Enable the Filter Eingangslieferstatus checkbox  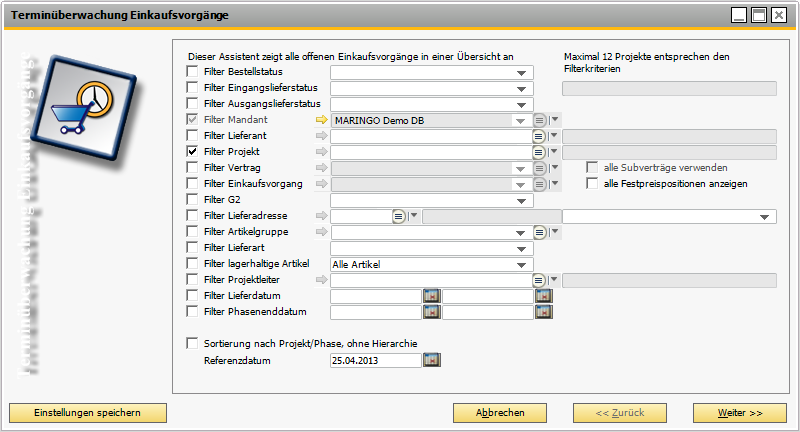click(192, 87)
